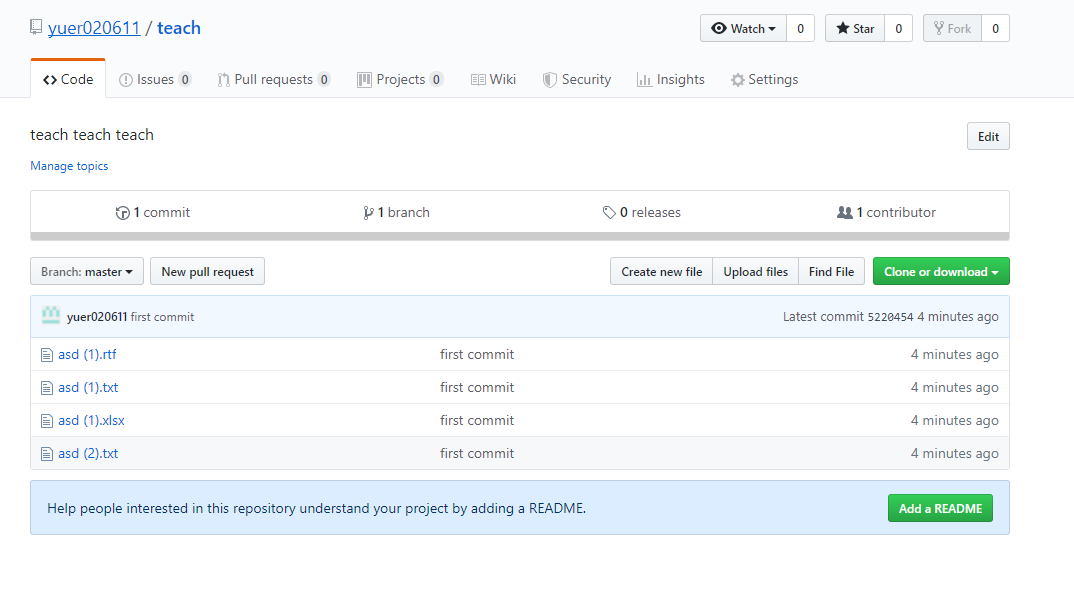Click the 'teach teach teach' description text
Viewport: 1074px width, 591px height.
92,135
